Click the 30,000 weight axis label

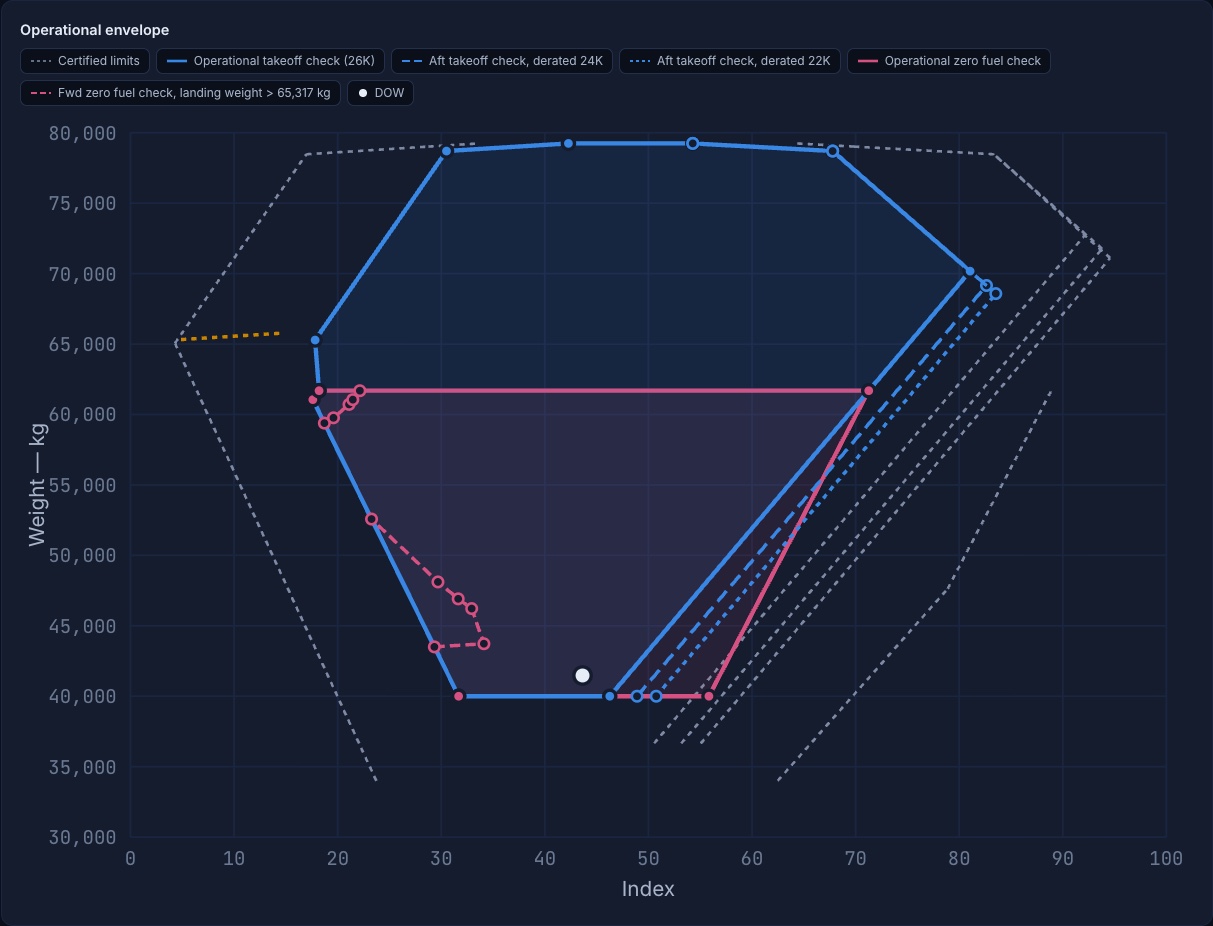pos(83,837)
